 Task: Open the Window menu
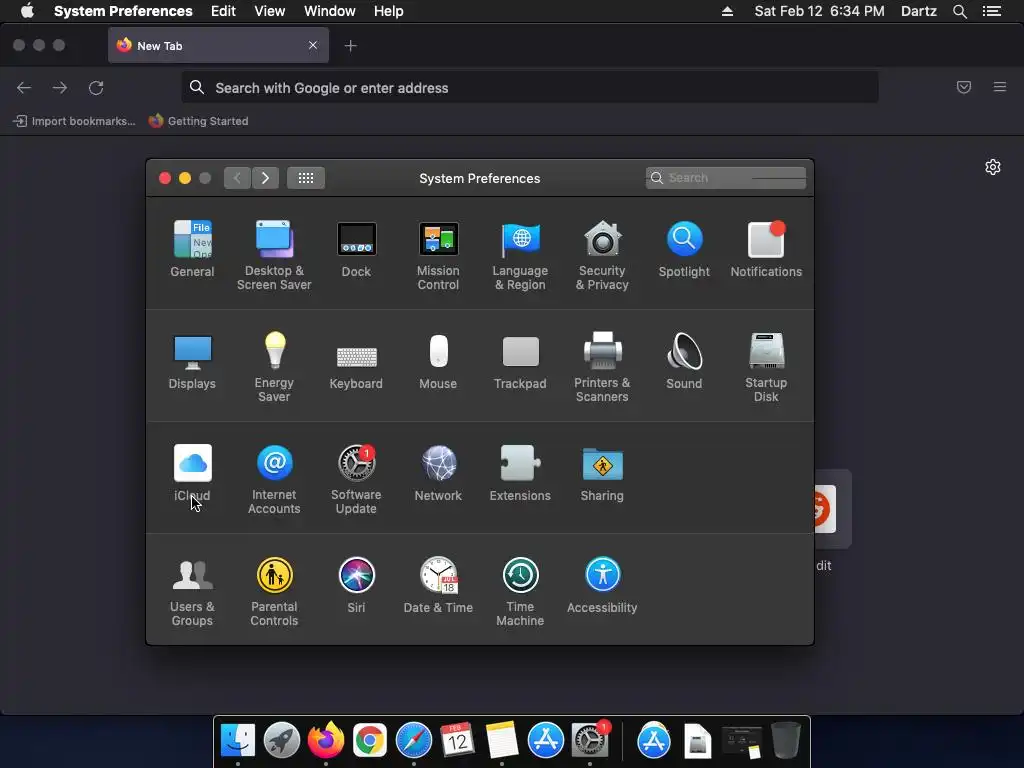(x=330, y=11)
